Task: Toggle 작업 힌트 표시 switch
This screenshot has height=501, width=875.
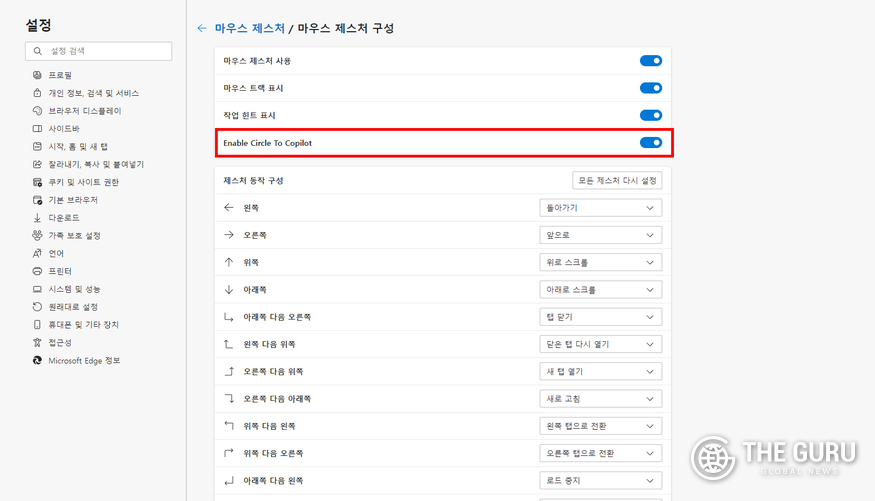Action: tap(650, 116)
